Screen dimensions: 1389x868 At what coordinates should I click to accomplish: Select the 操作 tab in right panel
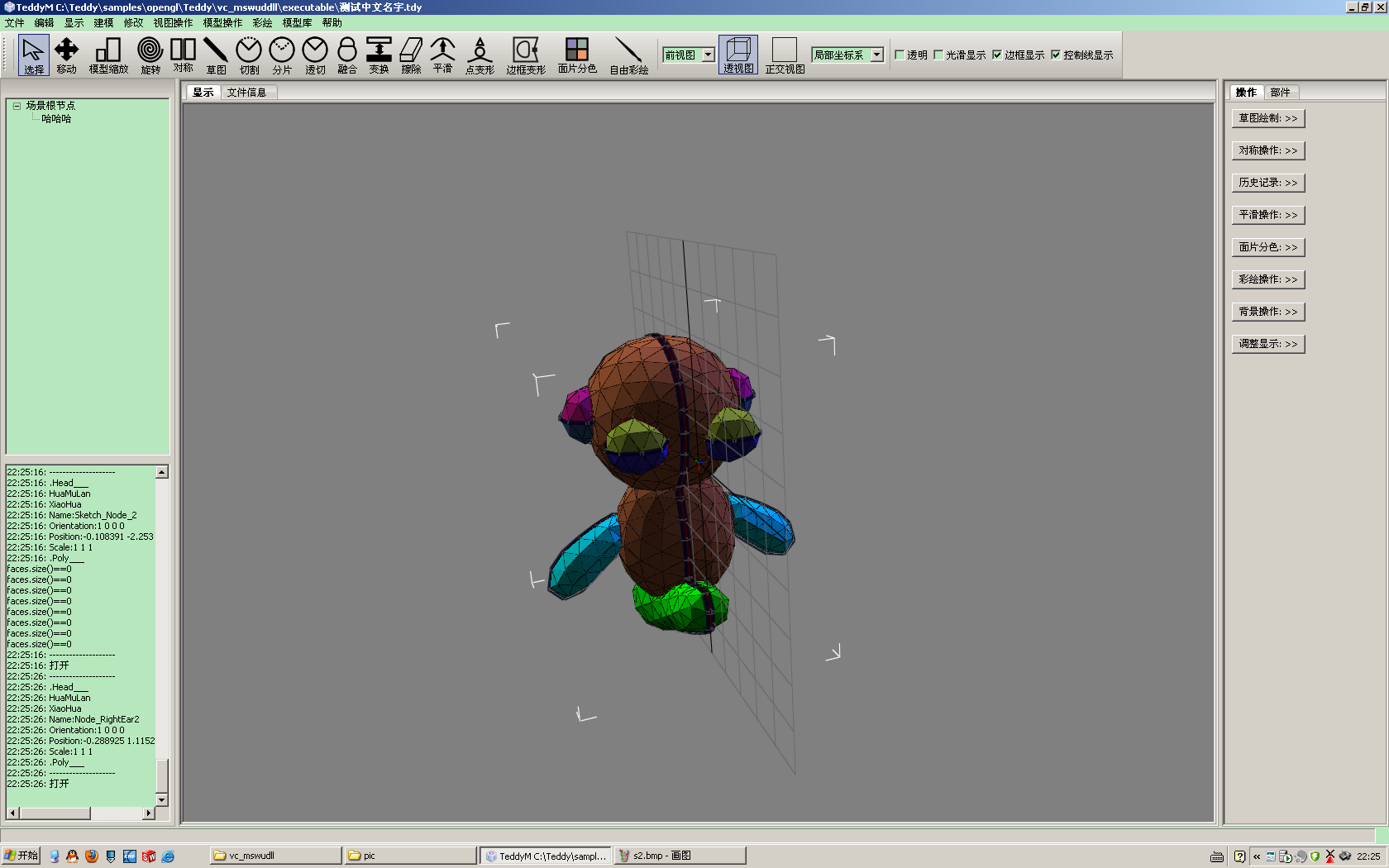pyautogui.click(x=1246, y=93)
